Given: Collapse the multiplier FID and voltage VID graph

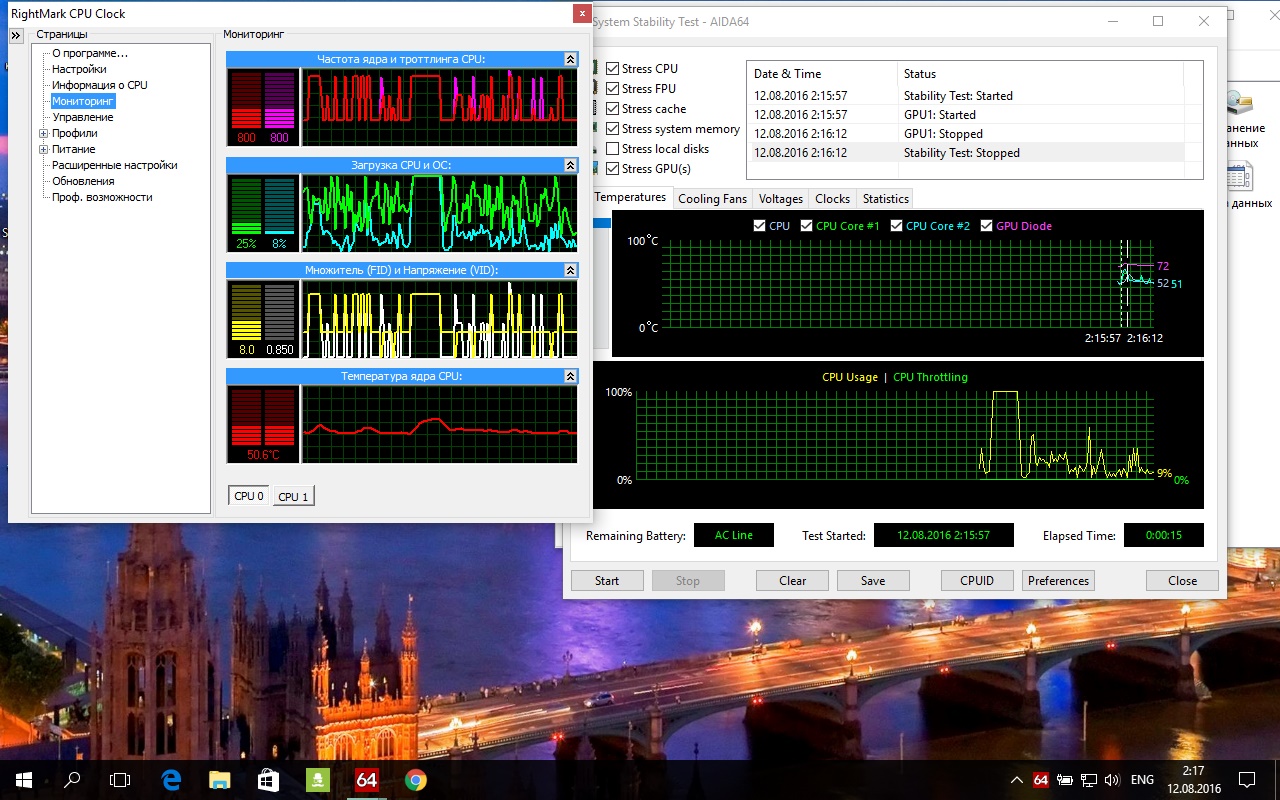Looking at the screenshot, I should pos(570,270).
